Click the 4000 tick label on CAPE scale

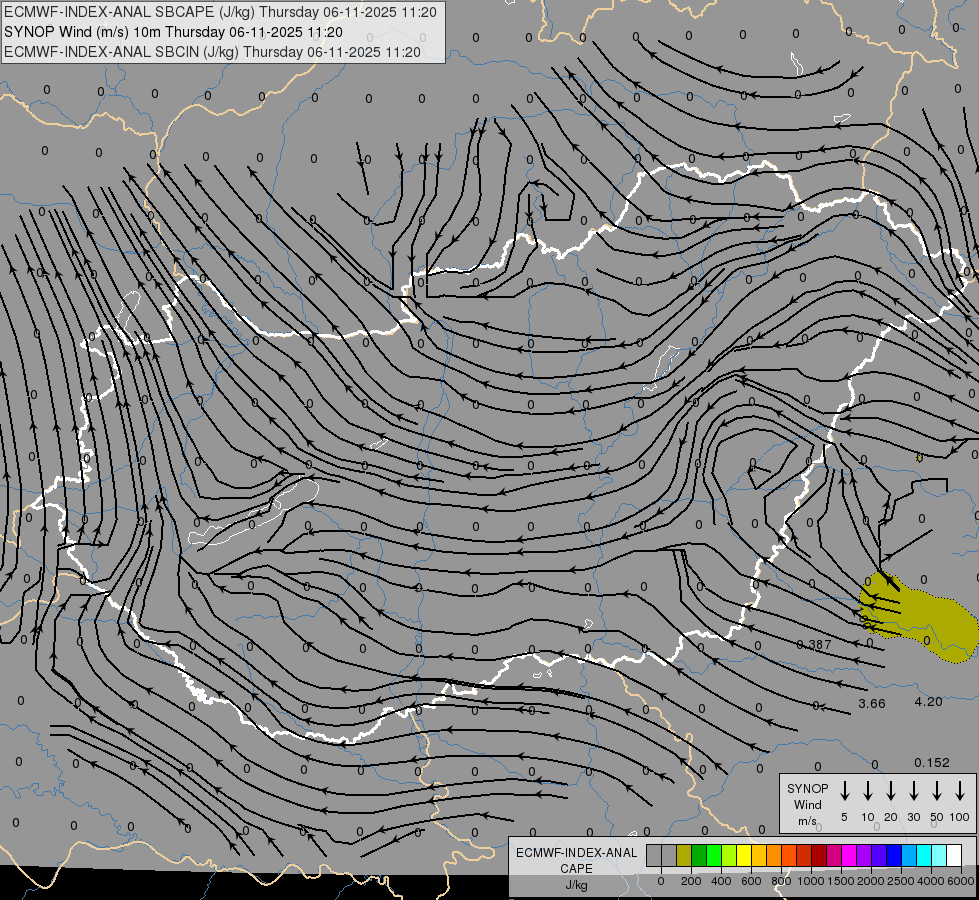click(x=930, y=881)
